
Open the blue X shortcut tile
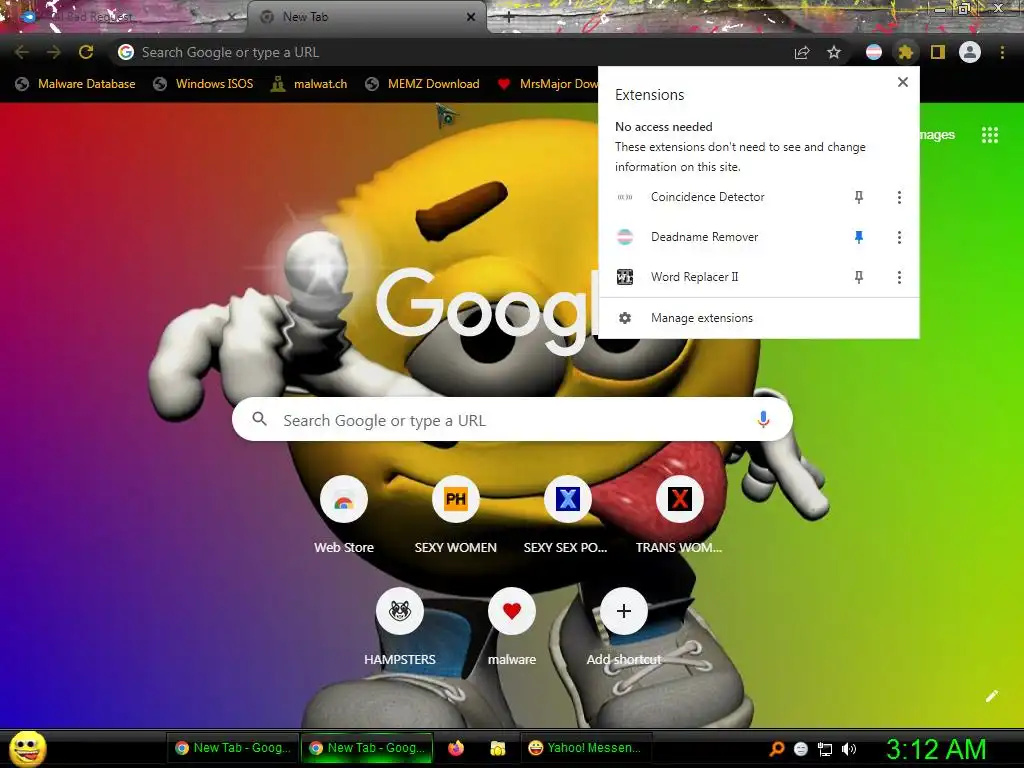pos(568,515)
